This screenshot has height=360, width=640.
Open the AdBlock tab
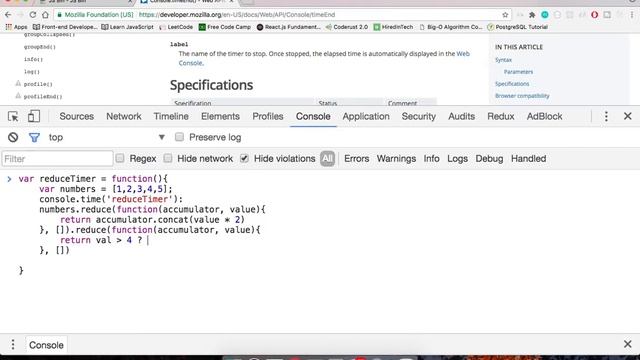544,116
